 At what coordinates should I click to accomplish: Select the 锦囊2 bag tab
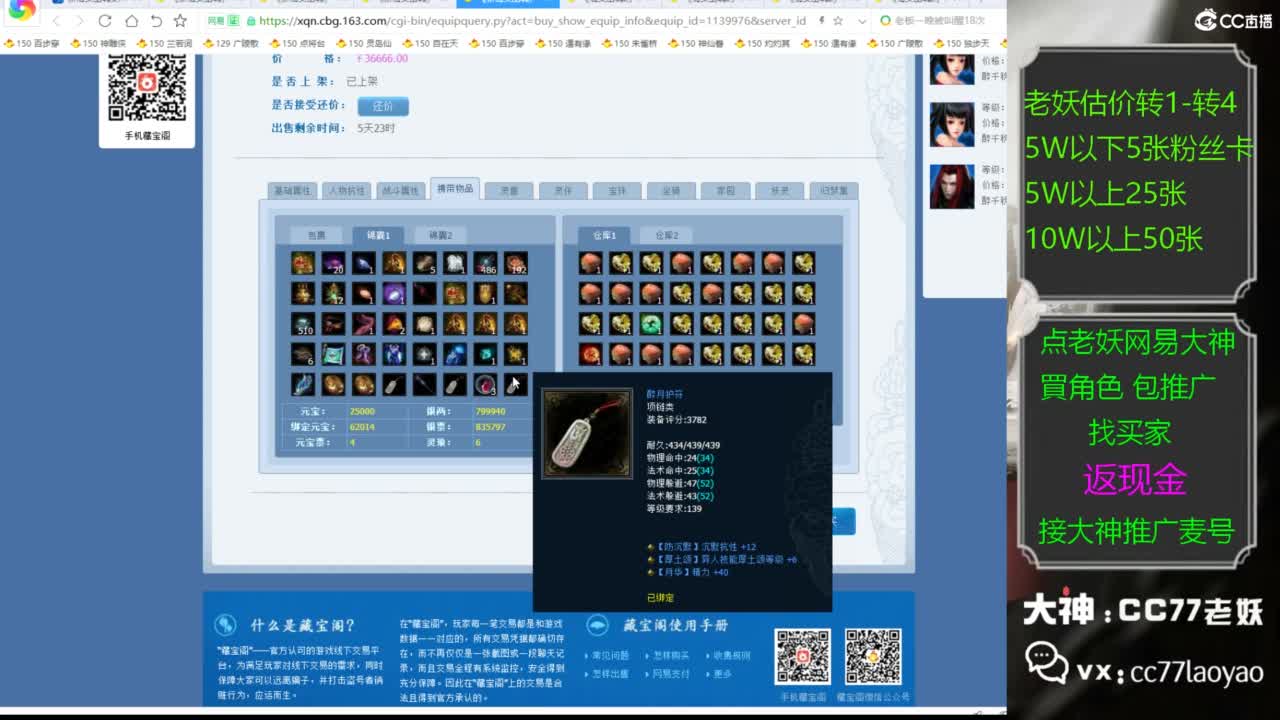(441, 233)
